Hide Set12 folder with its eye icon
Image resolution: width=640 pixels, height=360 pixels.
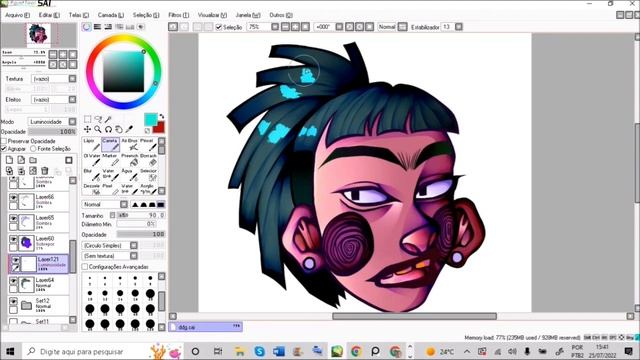[13, 302]
